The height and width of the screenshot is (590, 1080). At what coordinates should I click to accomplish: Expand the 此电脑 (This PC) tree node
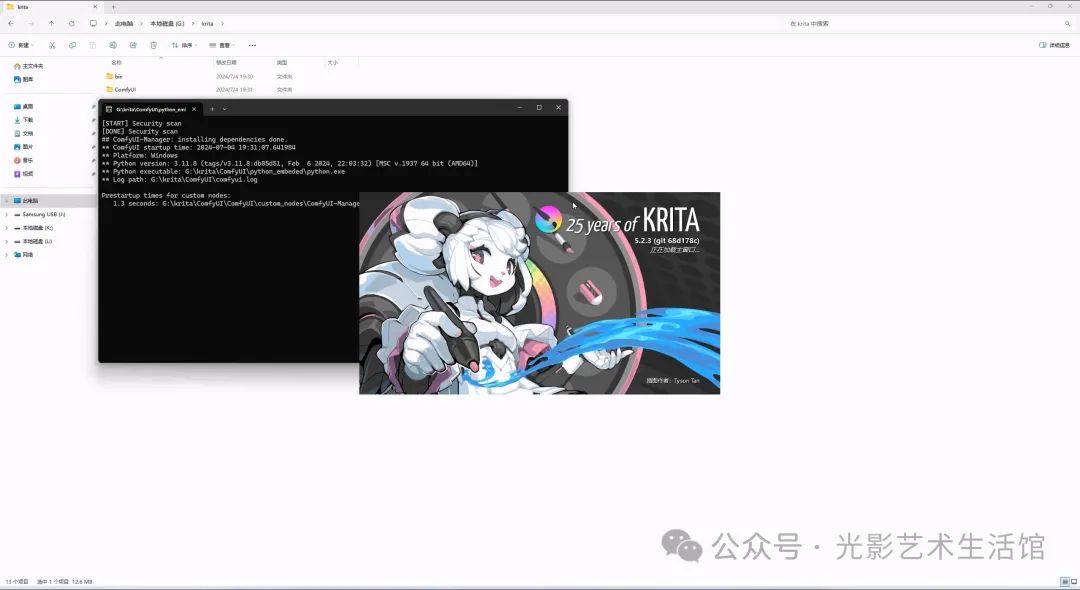point(7,201)
